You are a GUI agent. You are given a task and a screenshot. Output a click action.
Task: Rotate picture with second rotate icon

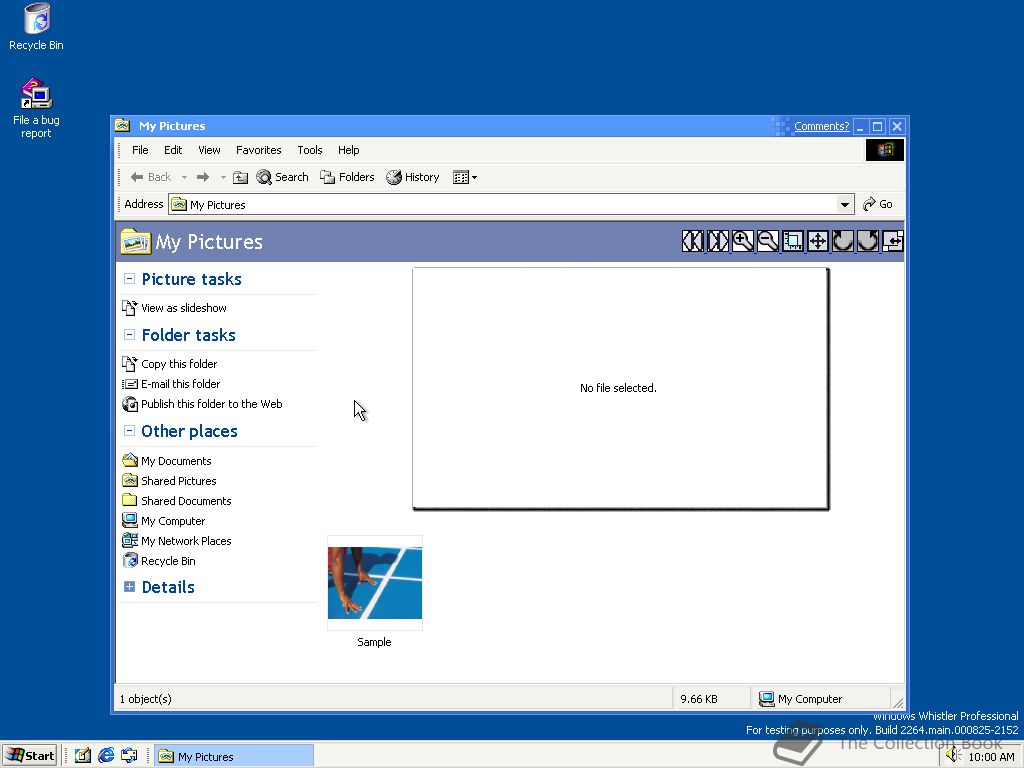tap(867, 241)
